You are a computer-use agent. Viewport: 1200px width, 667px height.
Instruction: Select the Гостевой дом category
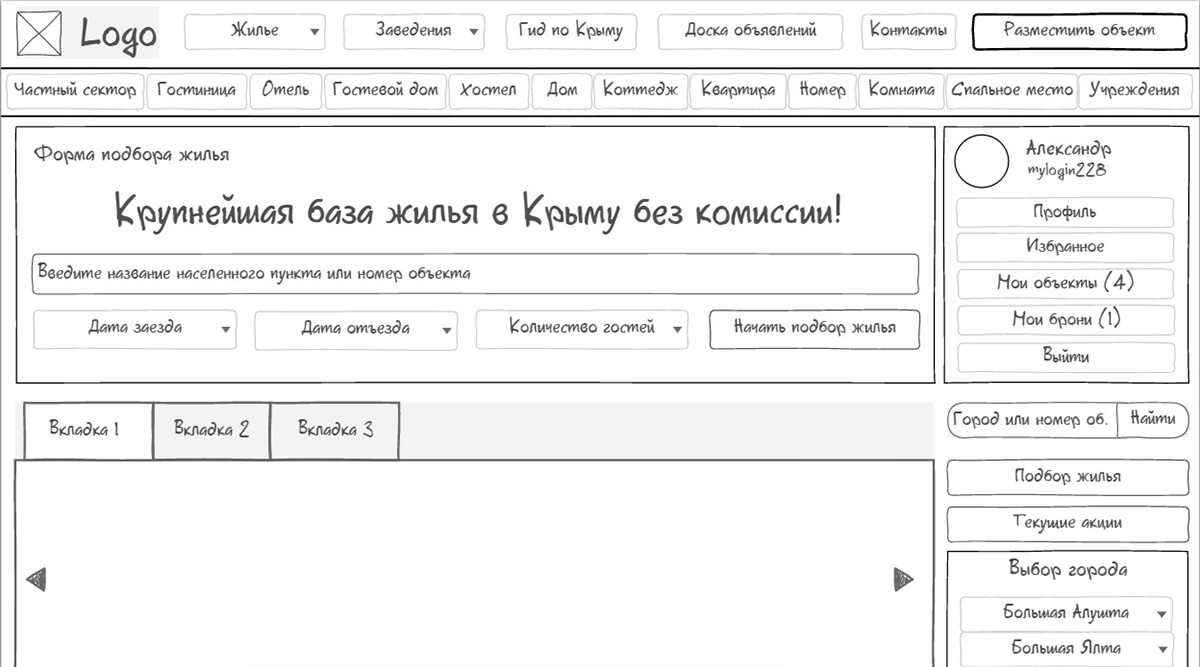click(385, 91)
